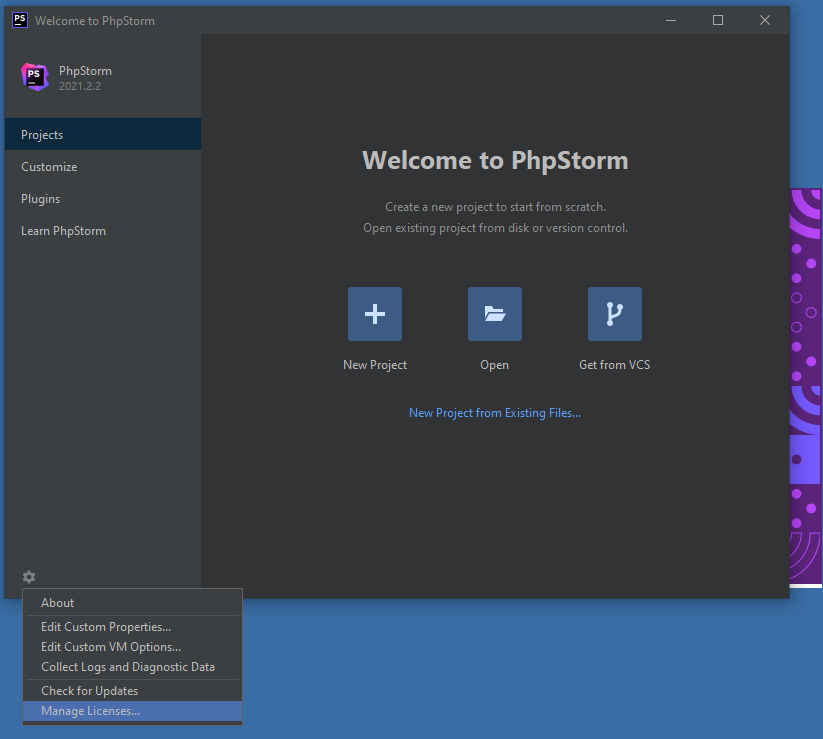Click the version number 2021.2.2
823x739 pixels.
80,86
